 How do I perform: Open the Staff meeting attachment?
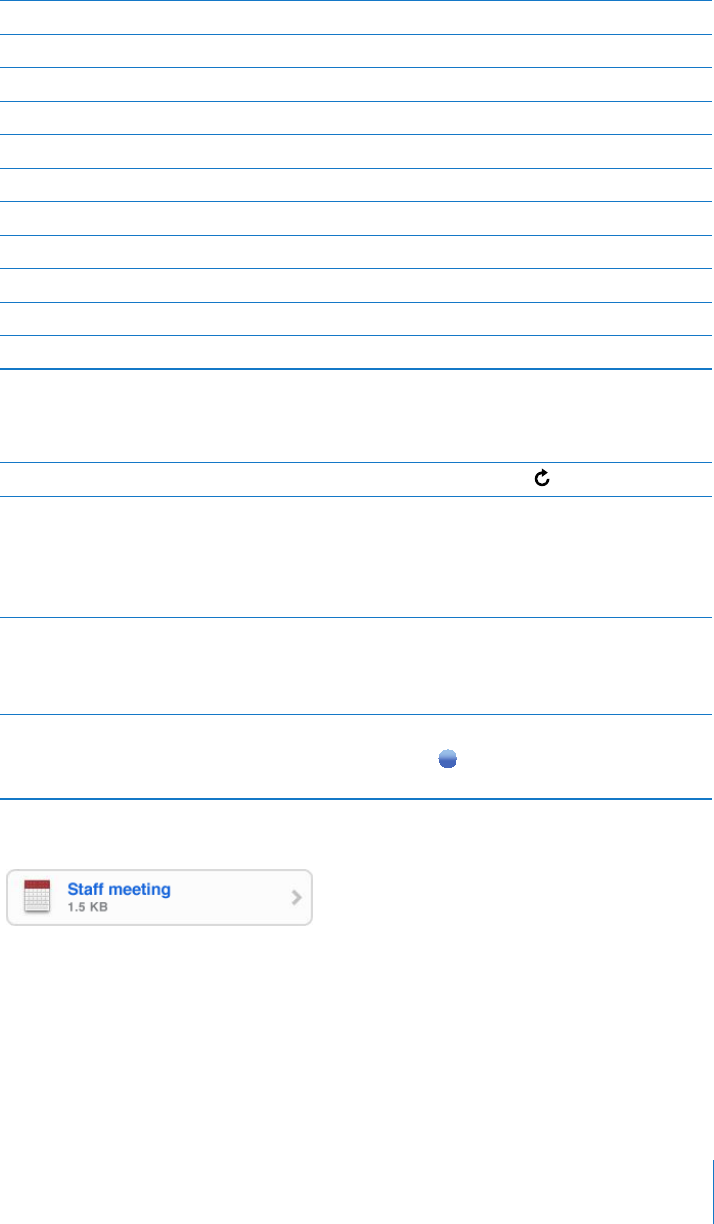[160, 897]
